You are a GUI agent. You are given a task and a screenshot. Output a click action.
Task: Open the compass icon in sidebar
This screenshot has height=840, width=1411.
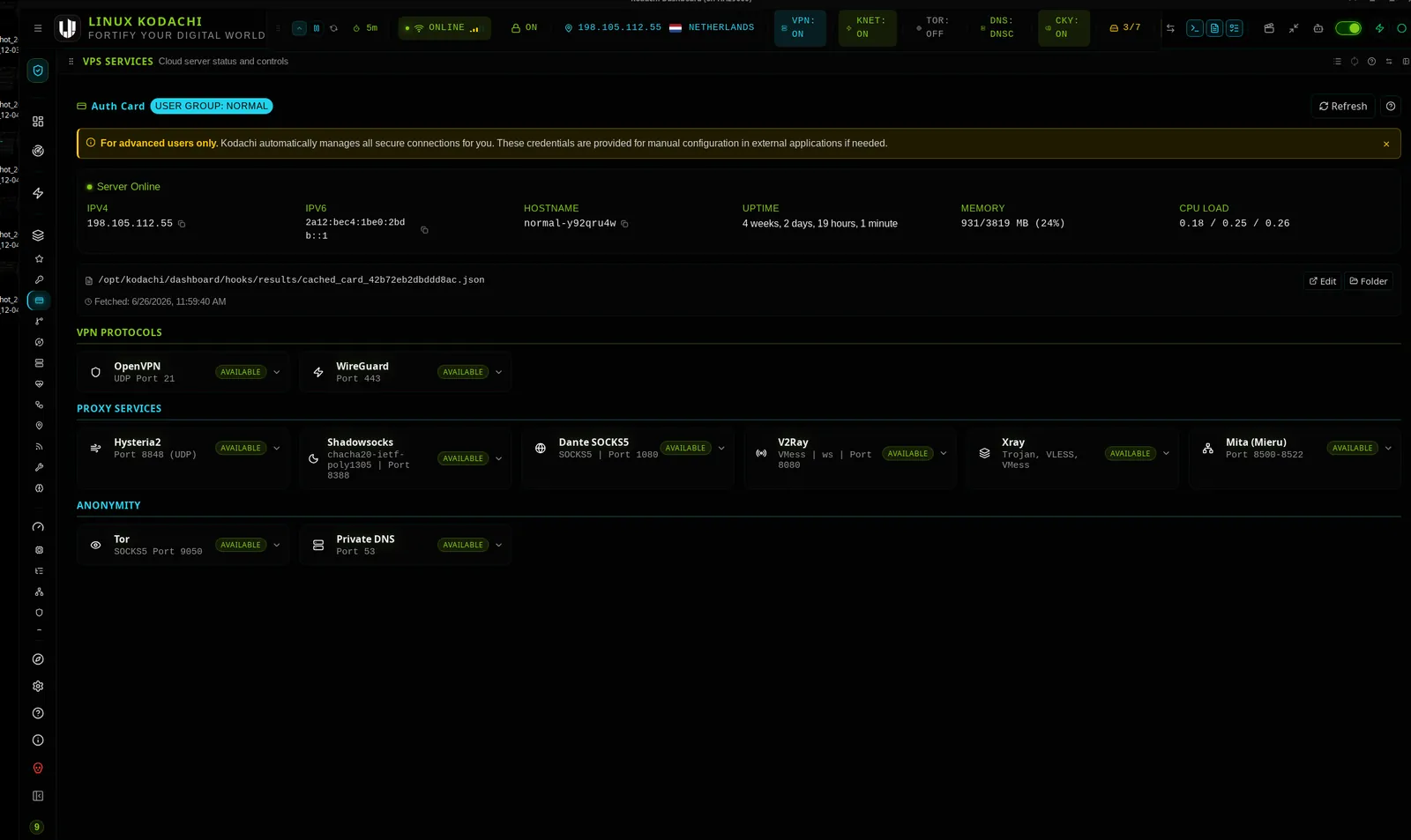point(38,659)
